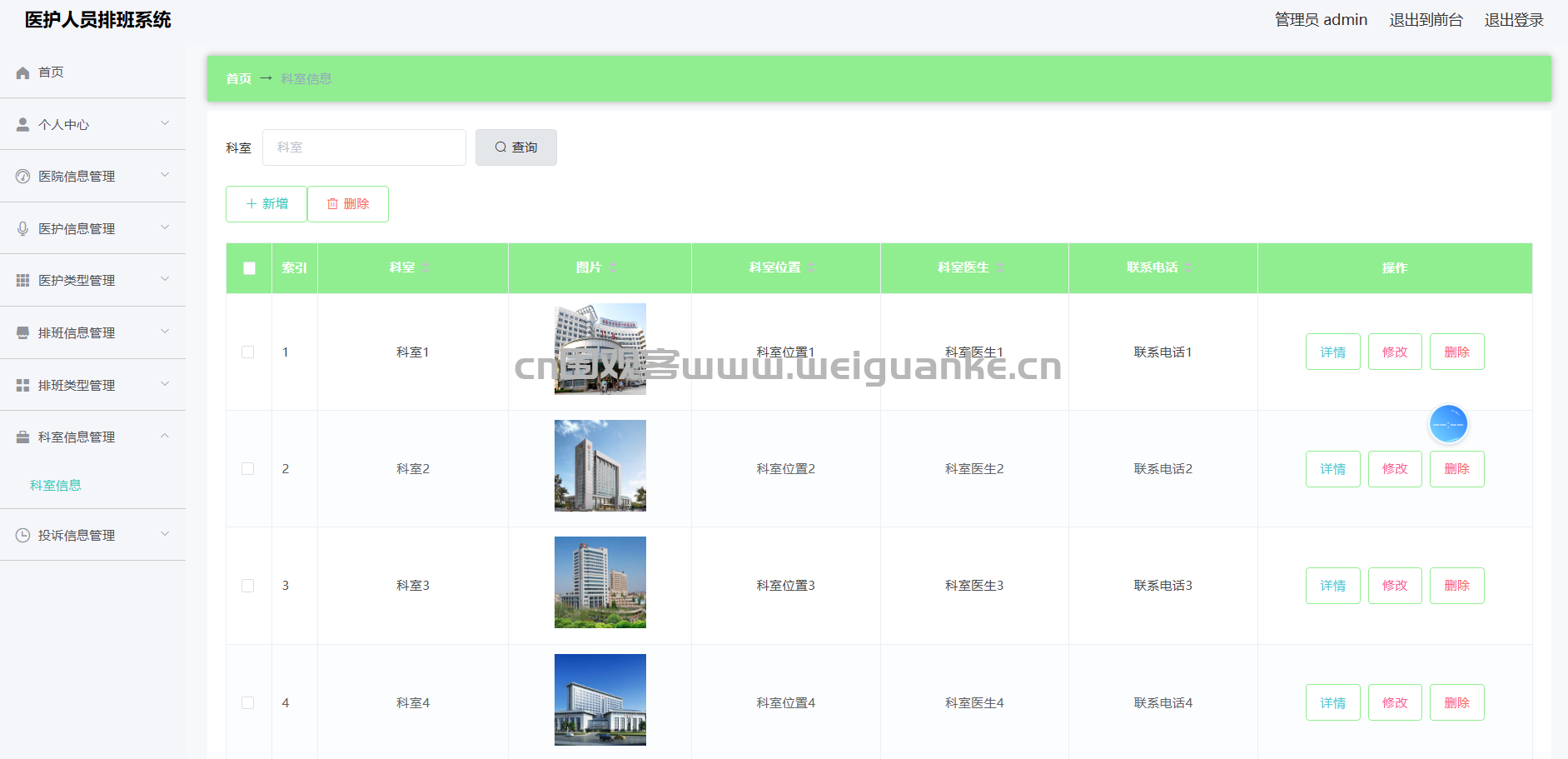Open 详情 for row 科室1

1333,352
